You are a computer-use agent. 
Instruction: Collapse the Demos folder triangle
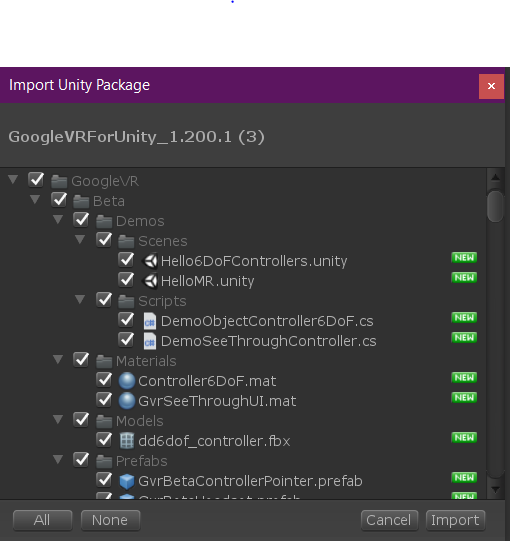coord(58,219)
